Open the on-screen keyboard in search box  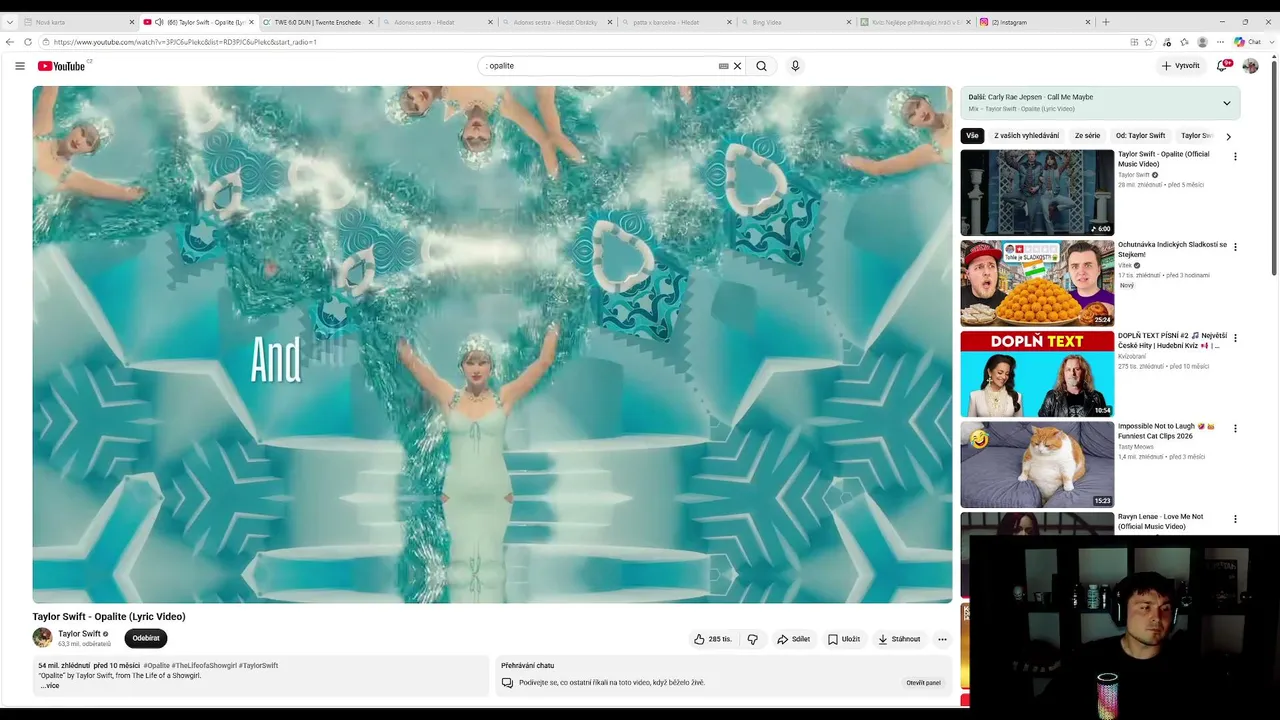(x=723, y=66)
